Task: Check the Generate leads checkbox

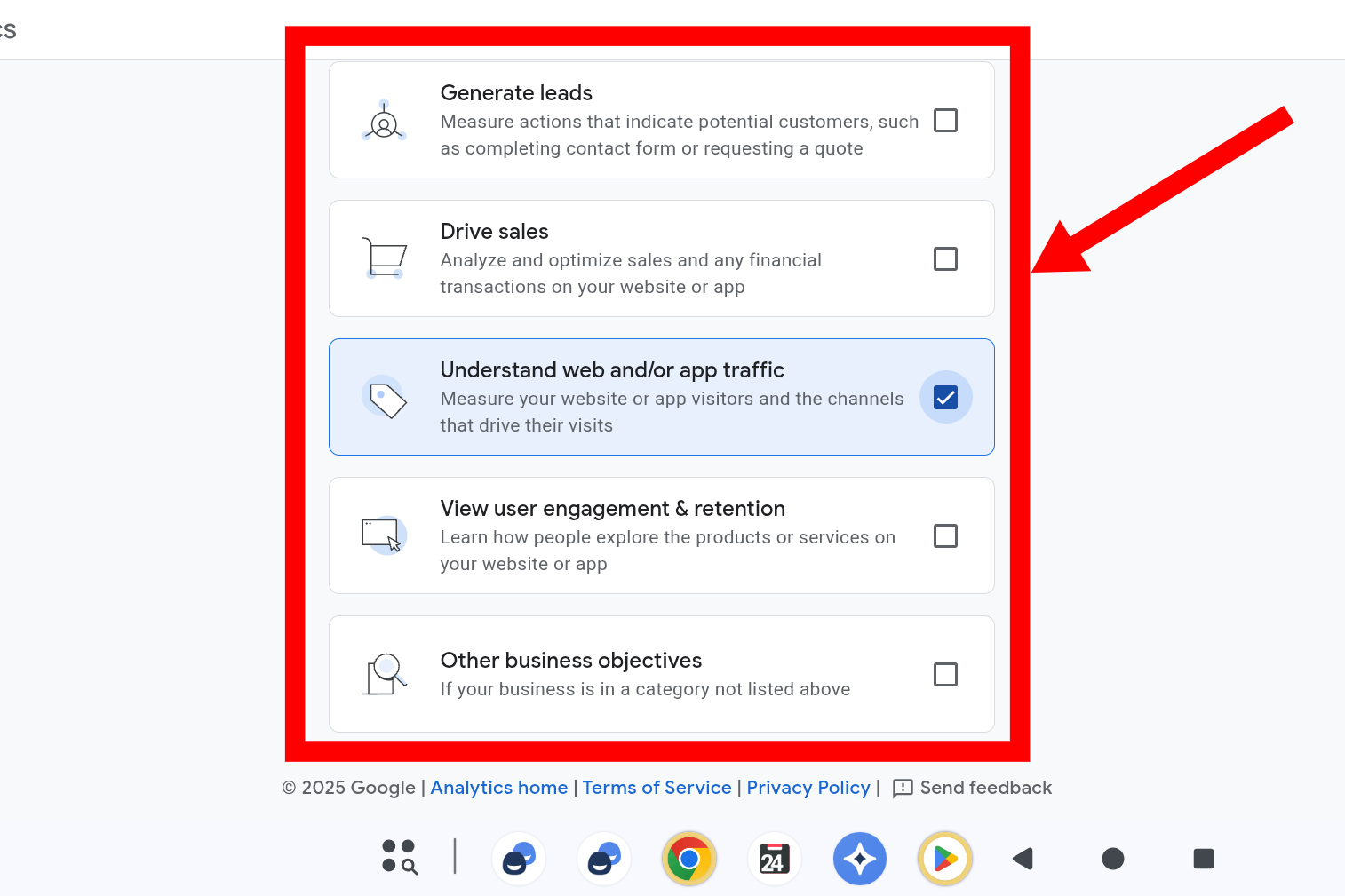Action: click(945, 121)
